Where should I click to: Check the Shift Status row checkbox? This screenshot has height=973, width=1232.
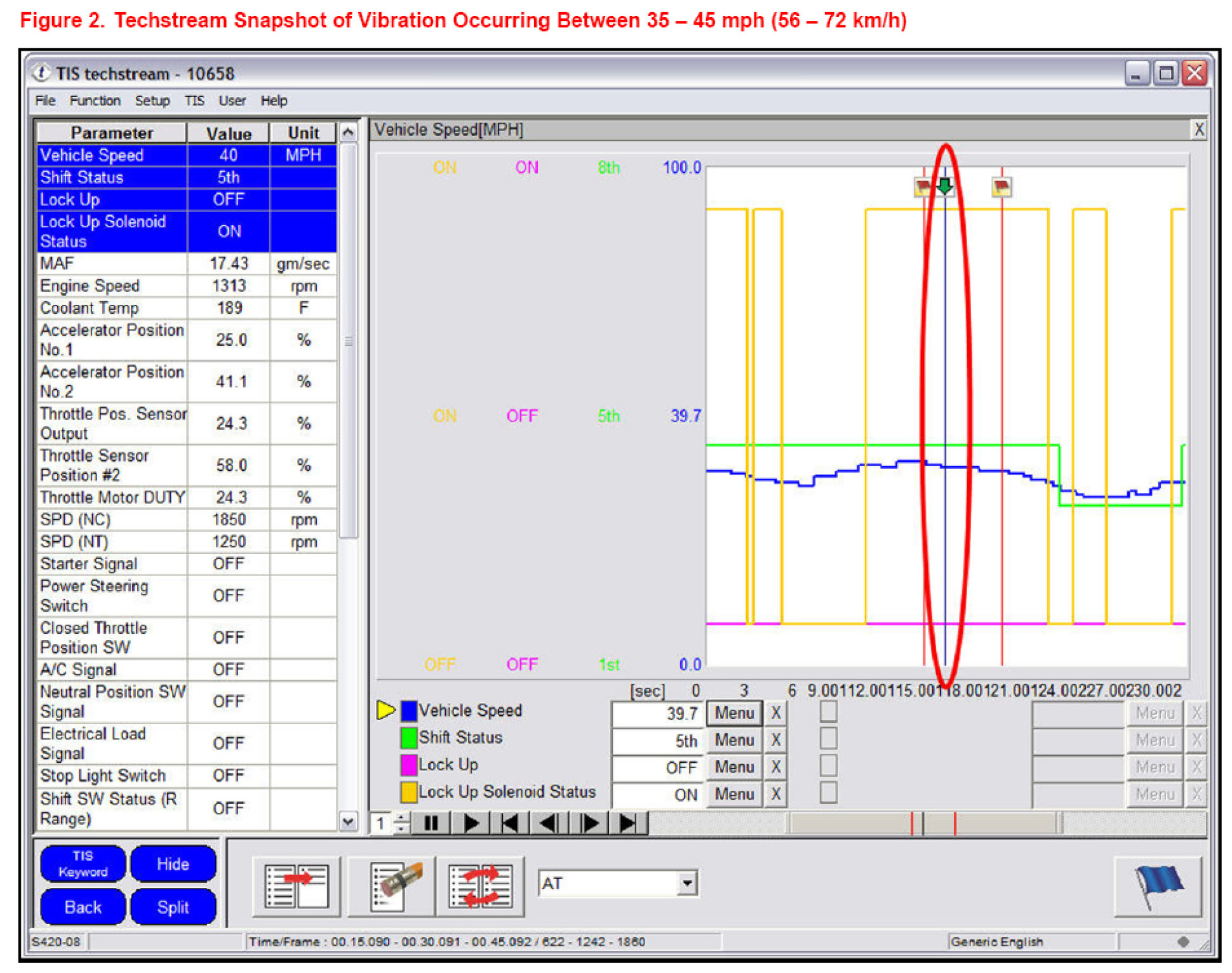pyautogui.click(x=828, y=739)
